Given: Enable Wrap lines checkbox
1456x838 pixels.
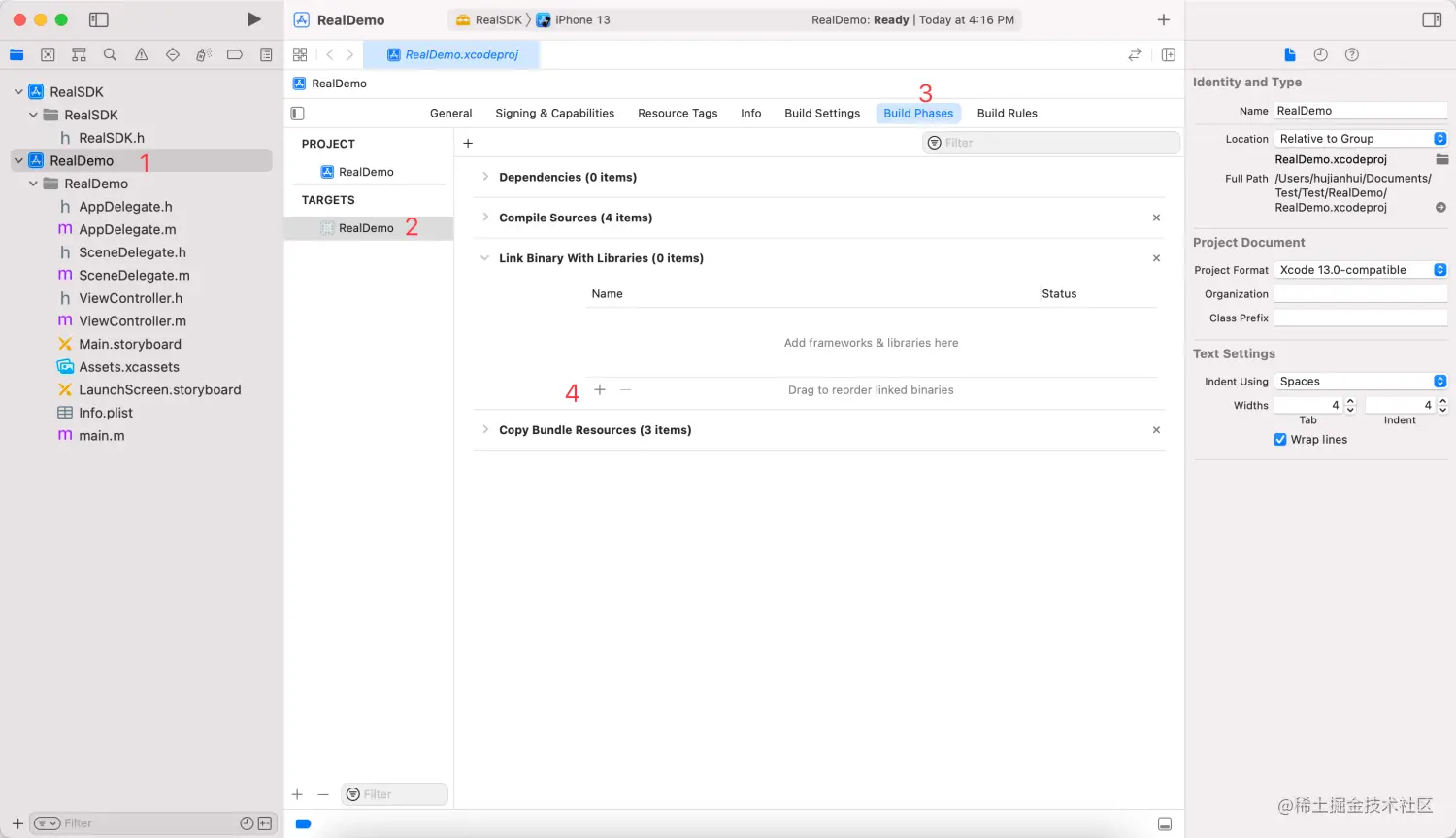Looking at the screenshot, I should click(x=1279, y=440).
